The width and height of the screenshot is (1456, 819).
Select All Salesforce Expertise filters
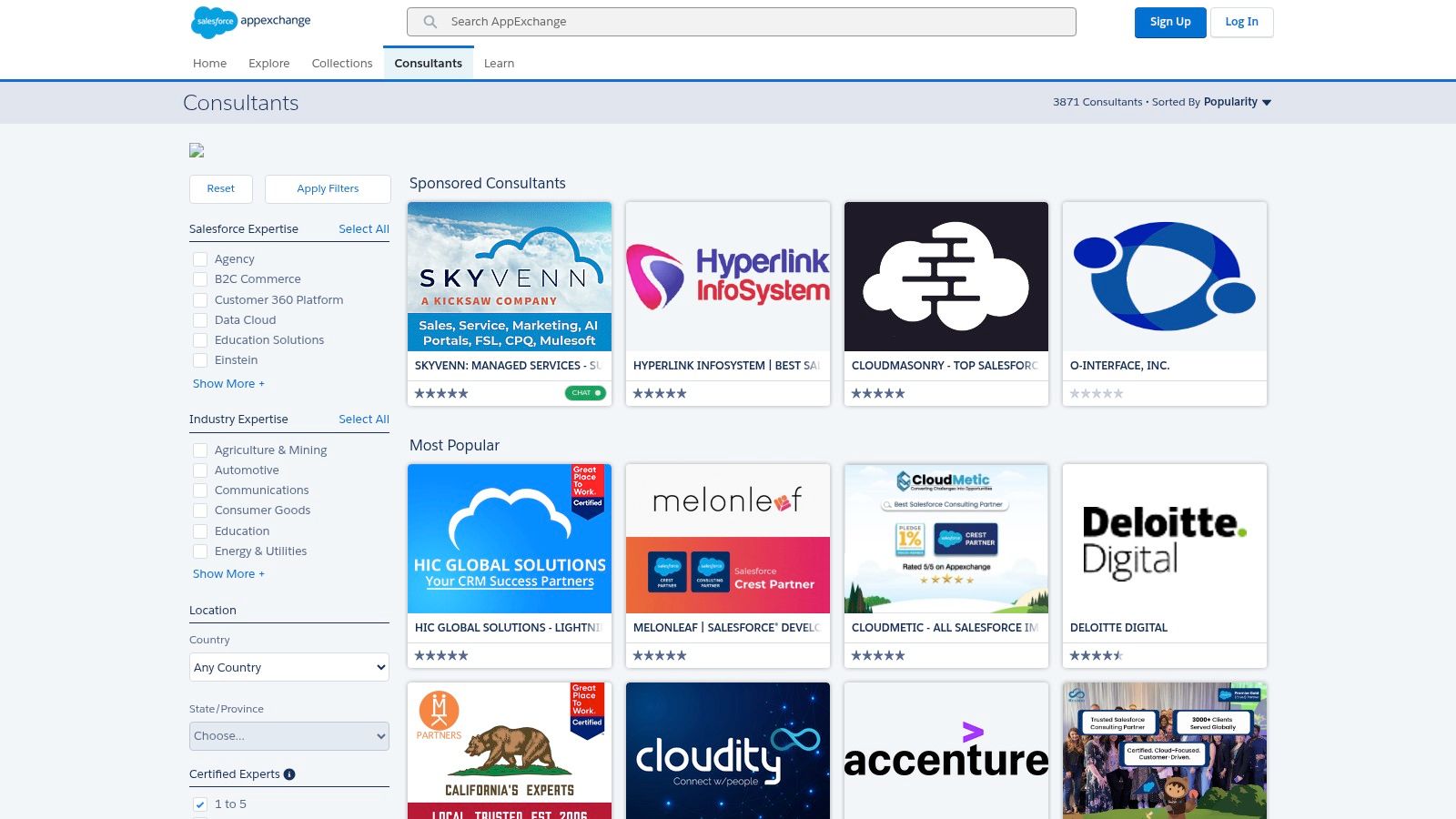[x=363, y=228]
